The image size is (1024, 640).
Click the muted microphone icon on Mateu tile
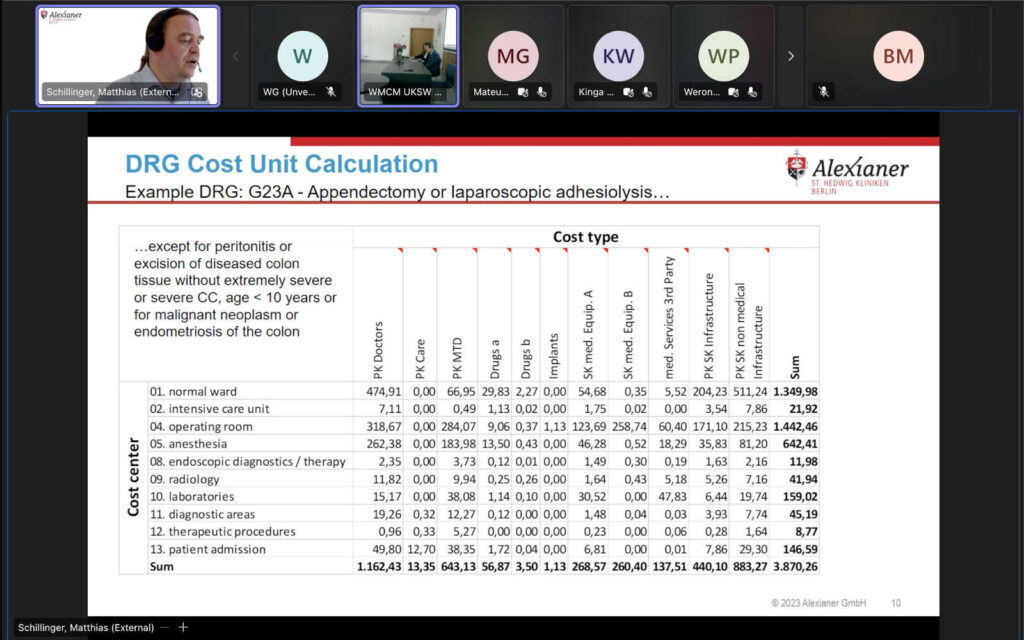tap(541, 92)
